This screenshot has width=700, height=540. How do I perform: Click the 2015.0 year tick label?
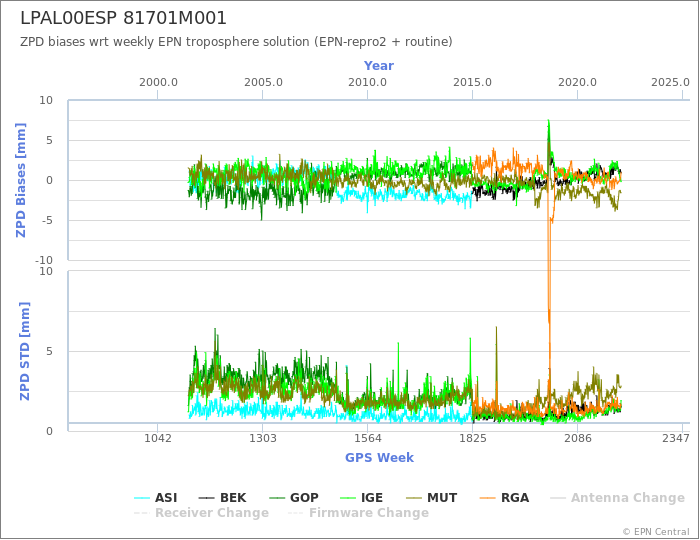click(x=472, y=83)
